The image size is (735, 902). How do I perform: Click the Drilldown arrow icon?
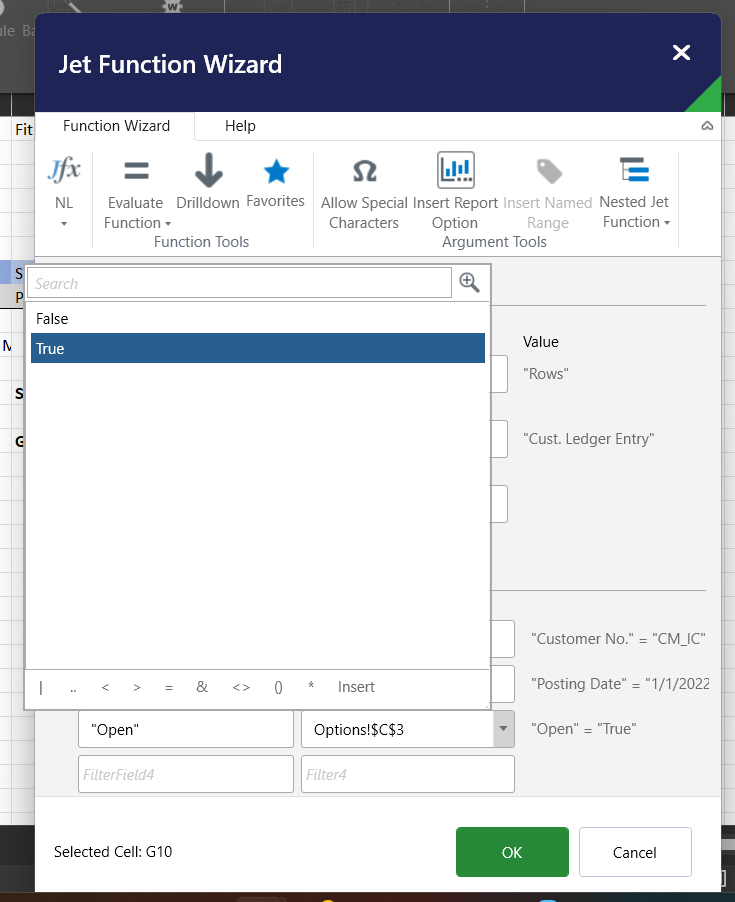[x=208, y=170]
